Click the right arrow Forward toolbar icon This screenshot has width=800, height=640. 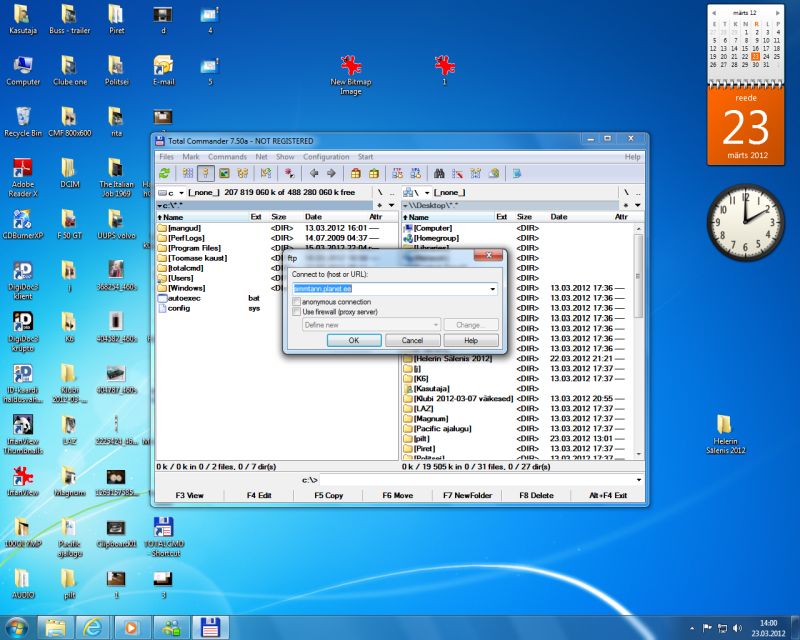click(331, 173)
